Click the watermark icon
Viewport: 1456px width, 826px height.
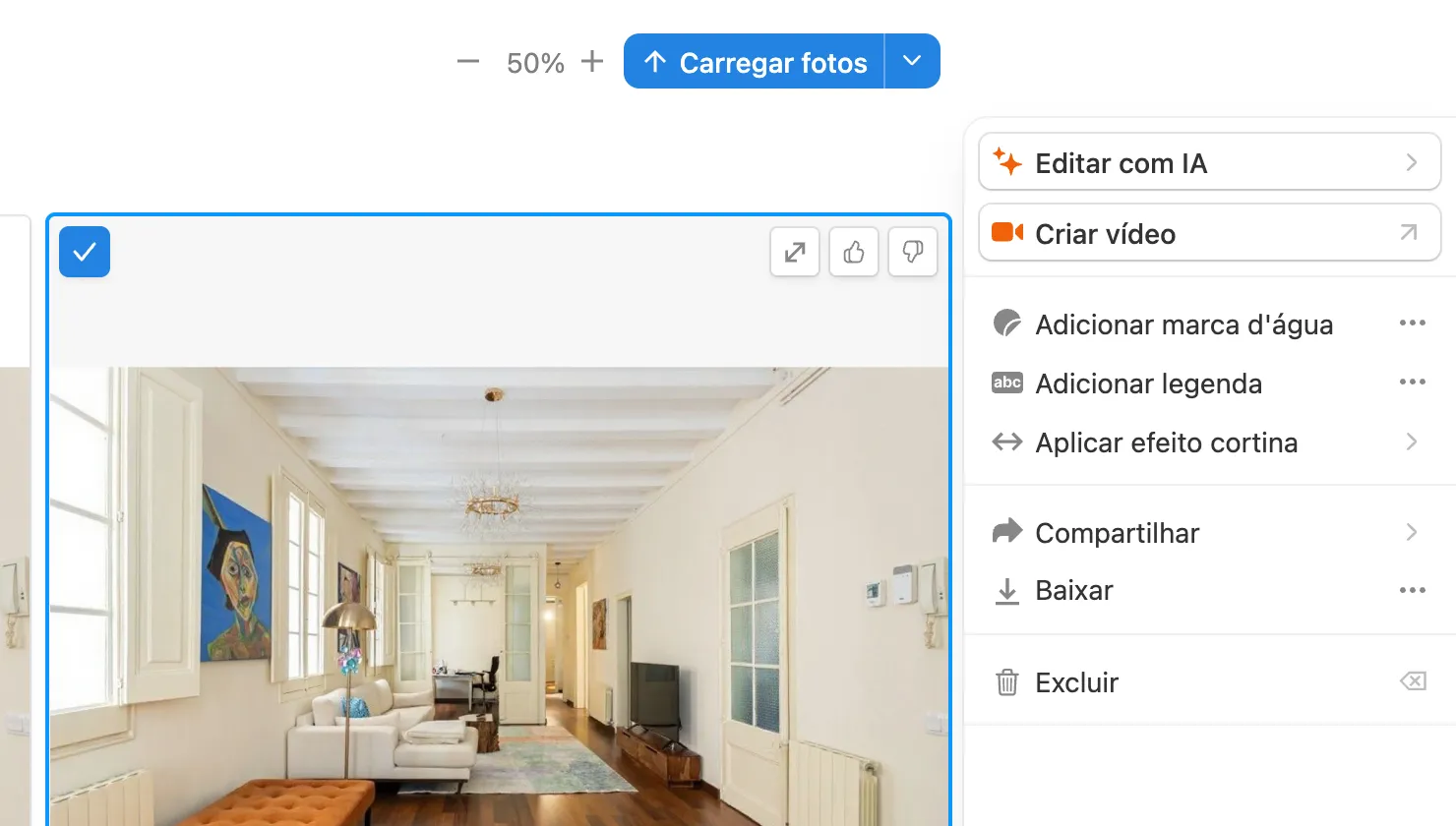(1006, 323)
